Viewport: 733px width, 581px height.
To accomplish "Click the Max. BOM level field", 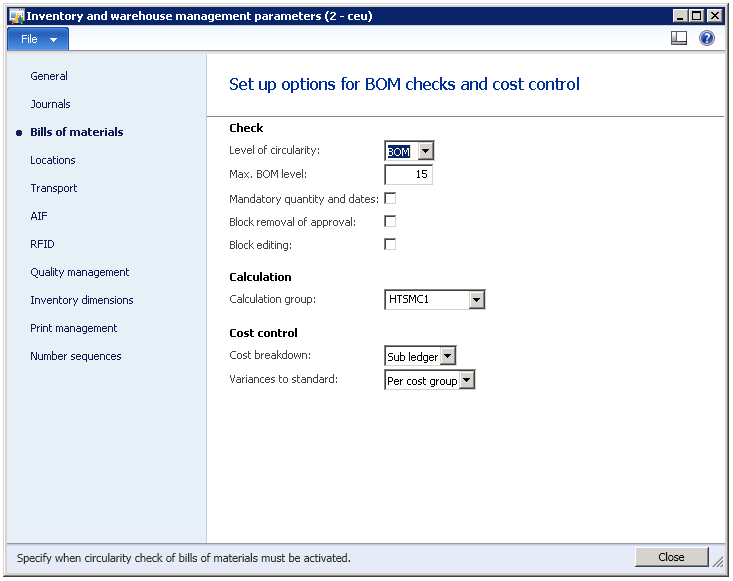I will pyautogui.click(x=408, y=174).
